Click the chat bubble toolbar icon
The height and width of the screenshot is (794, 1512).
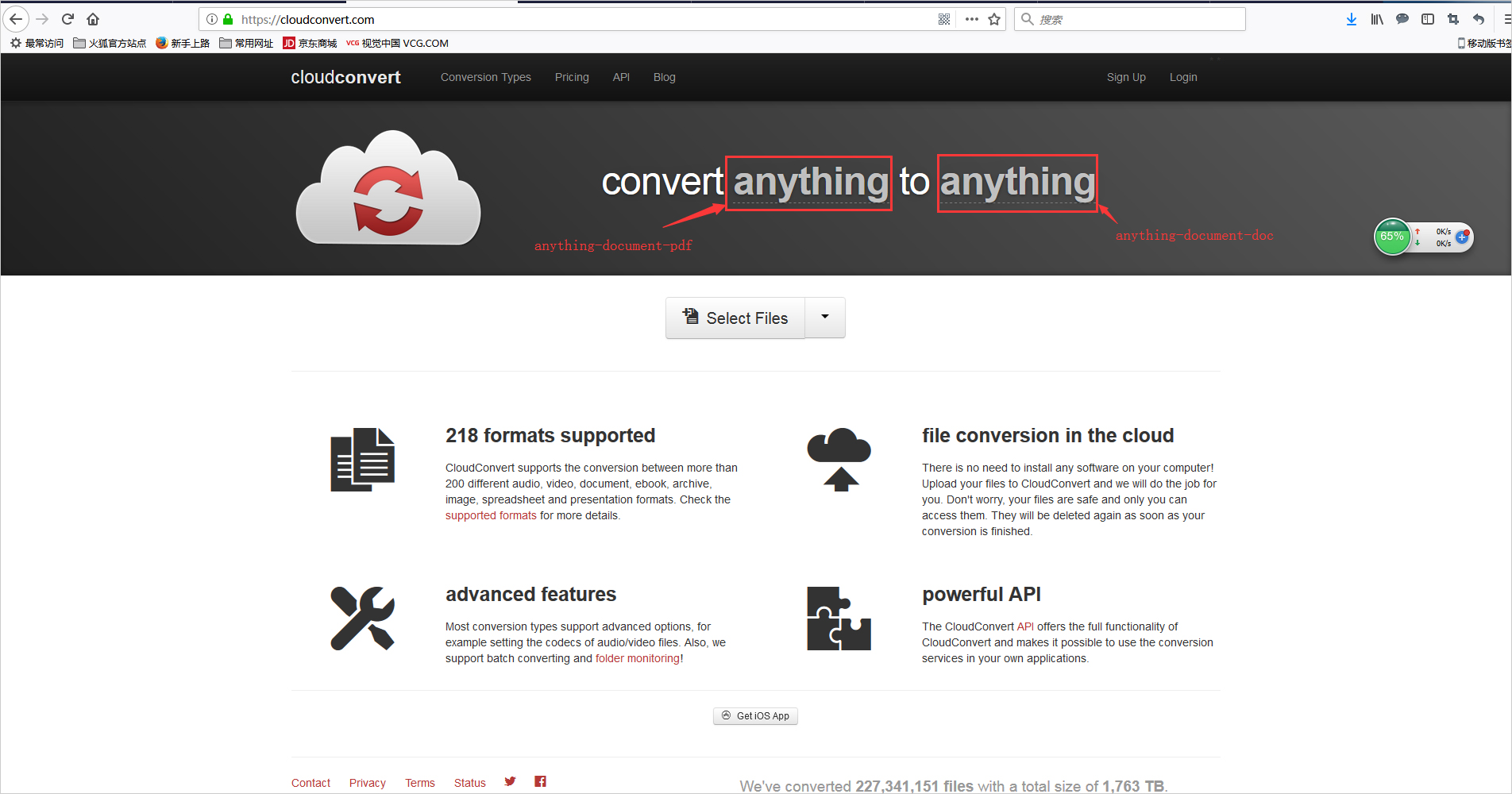[1402, 19]
